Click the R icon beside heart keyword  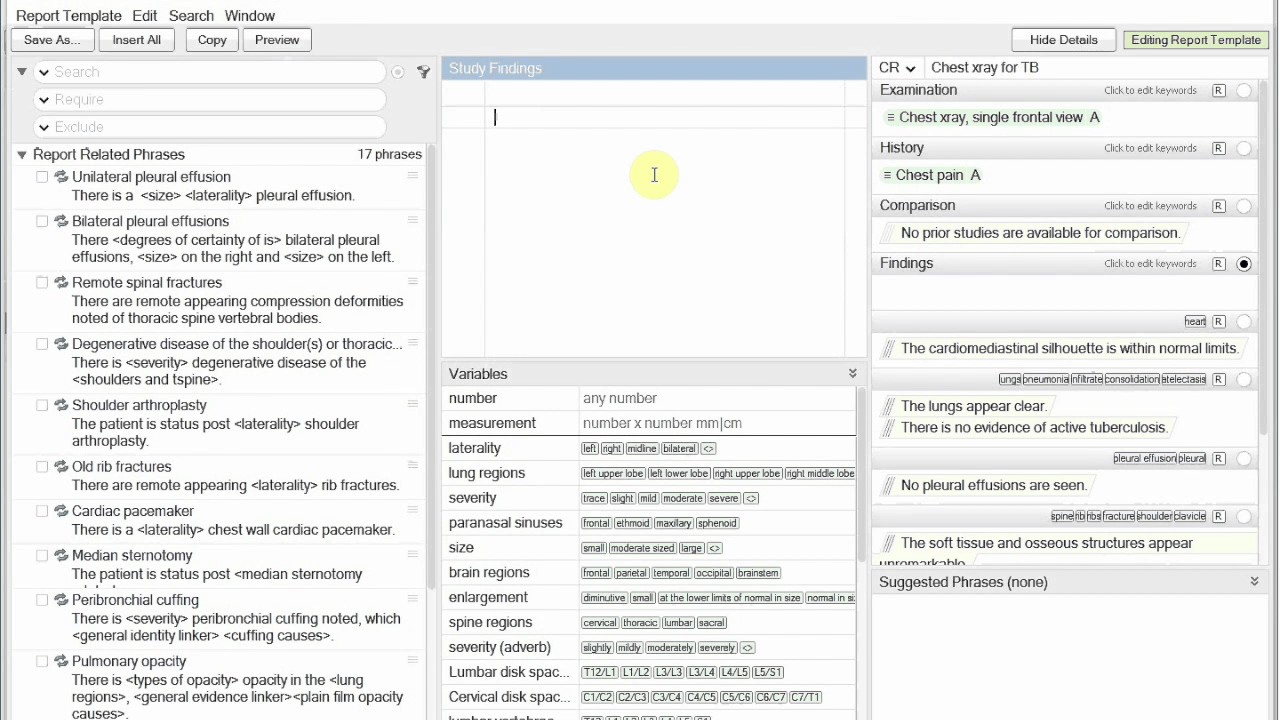point(1218,322)
